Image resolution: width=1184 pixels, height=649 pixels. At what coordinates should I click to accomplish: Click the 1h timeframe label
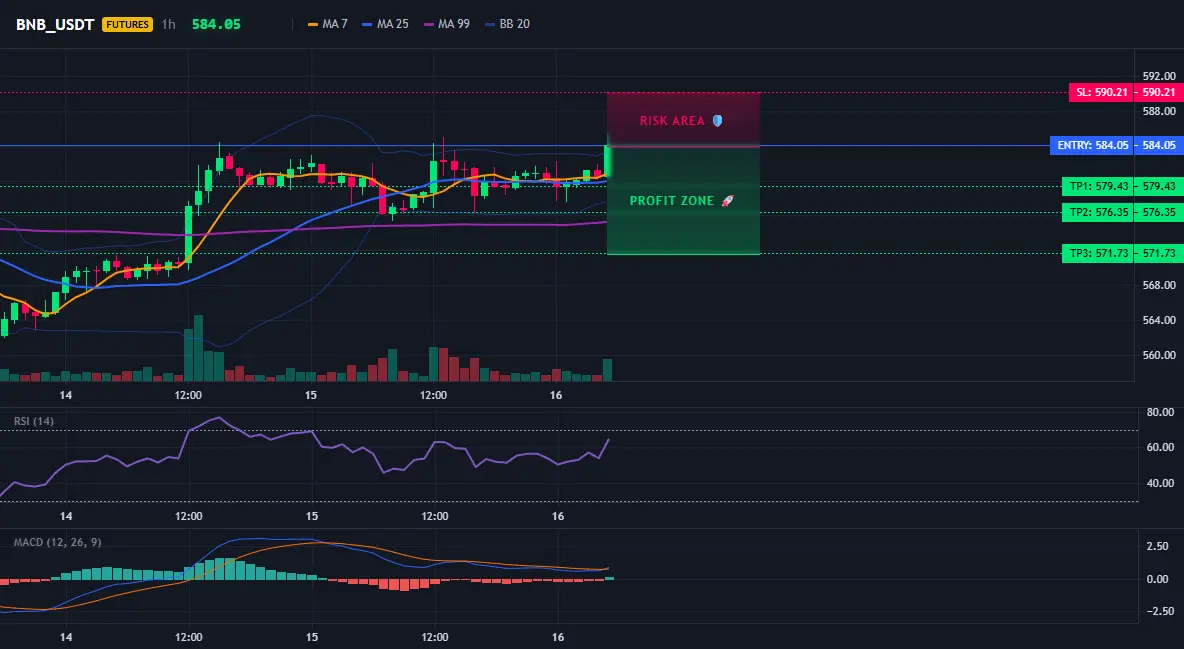click(168, 24)
